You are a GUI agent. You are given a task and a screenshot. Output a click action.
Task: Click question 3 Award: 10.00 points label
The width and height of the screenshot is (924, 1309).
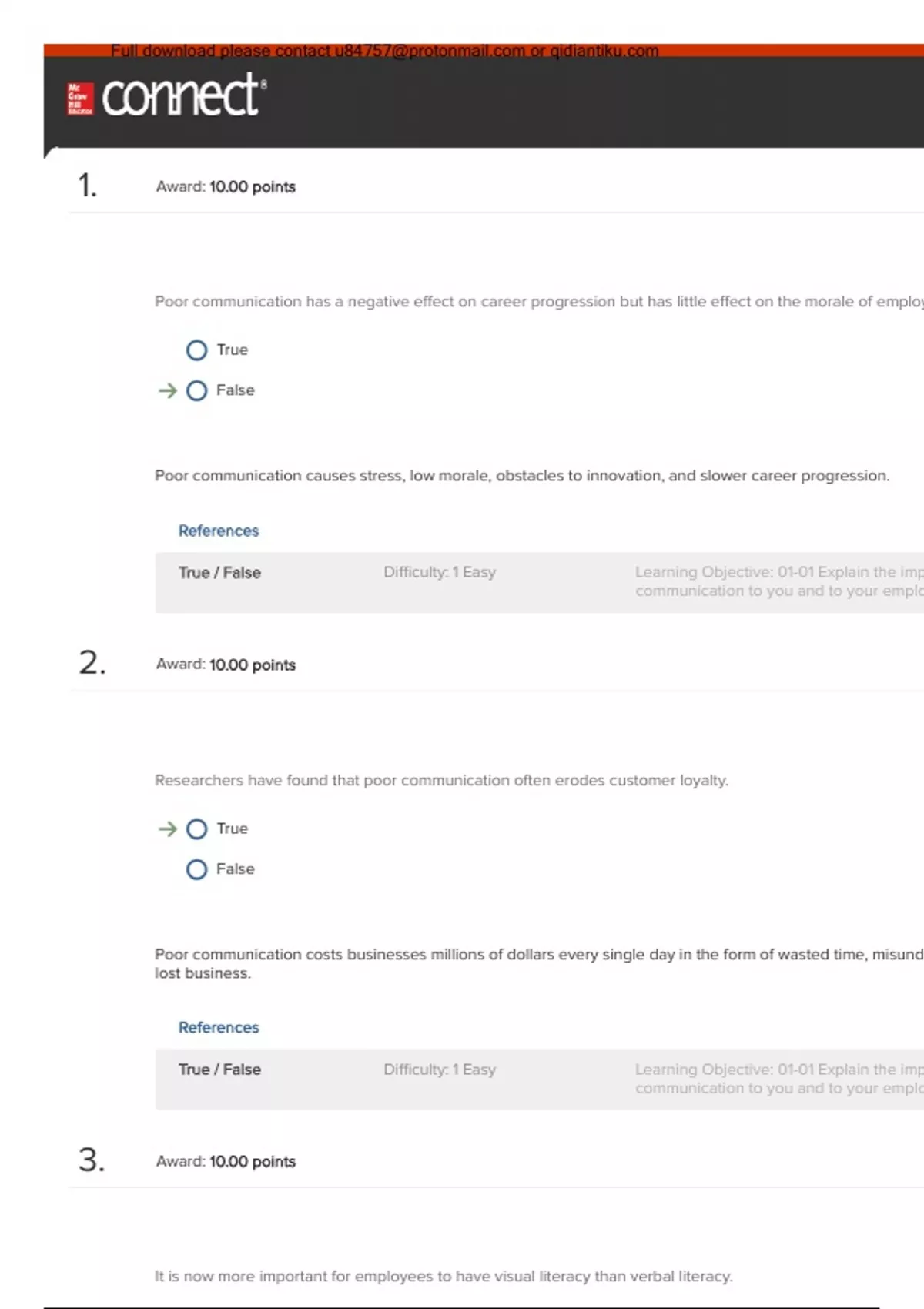click(226, 1161)
